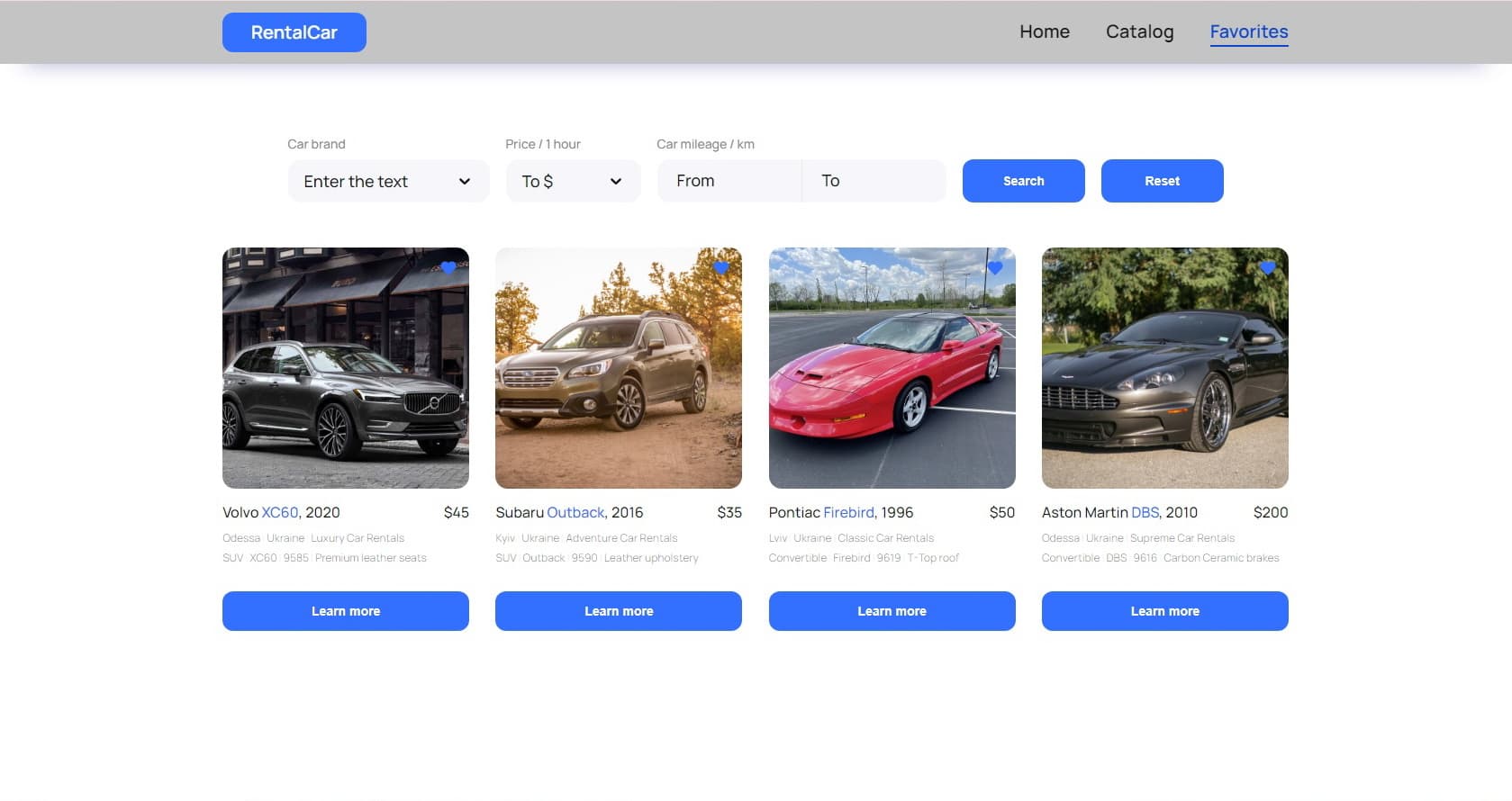
Task: Click the chevron arrow in Car brand field
Action: pos(465,181)
